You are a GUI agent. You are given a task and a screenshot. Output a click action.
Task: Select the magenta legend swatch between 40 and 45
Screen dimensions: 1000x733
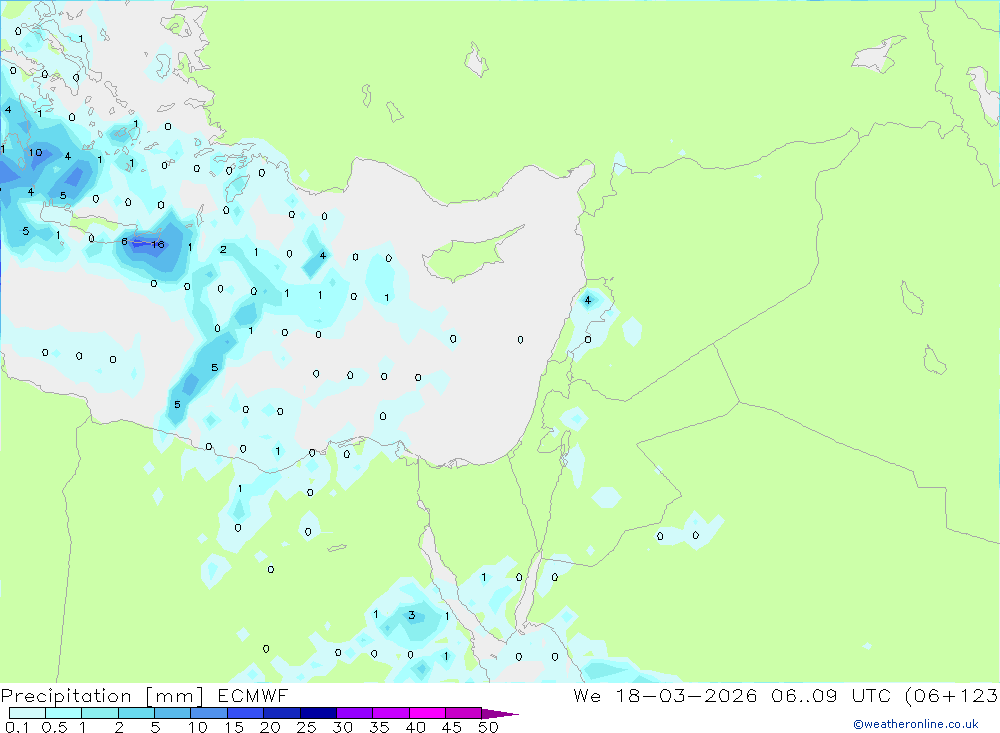(427, 713)
